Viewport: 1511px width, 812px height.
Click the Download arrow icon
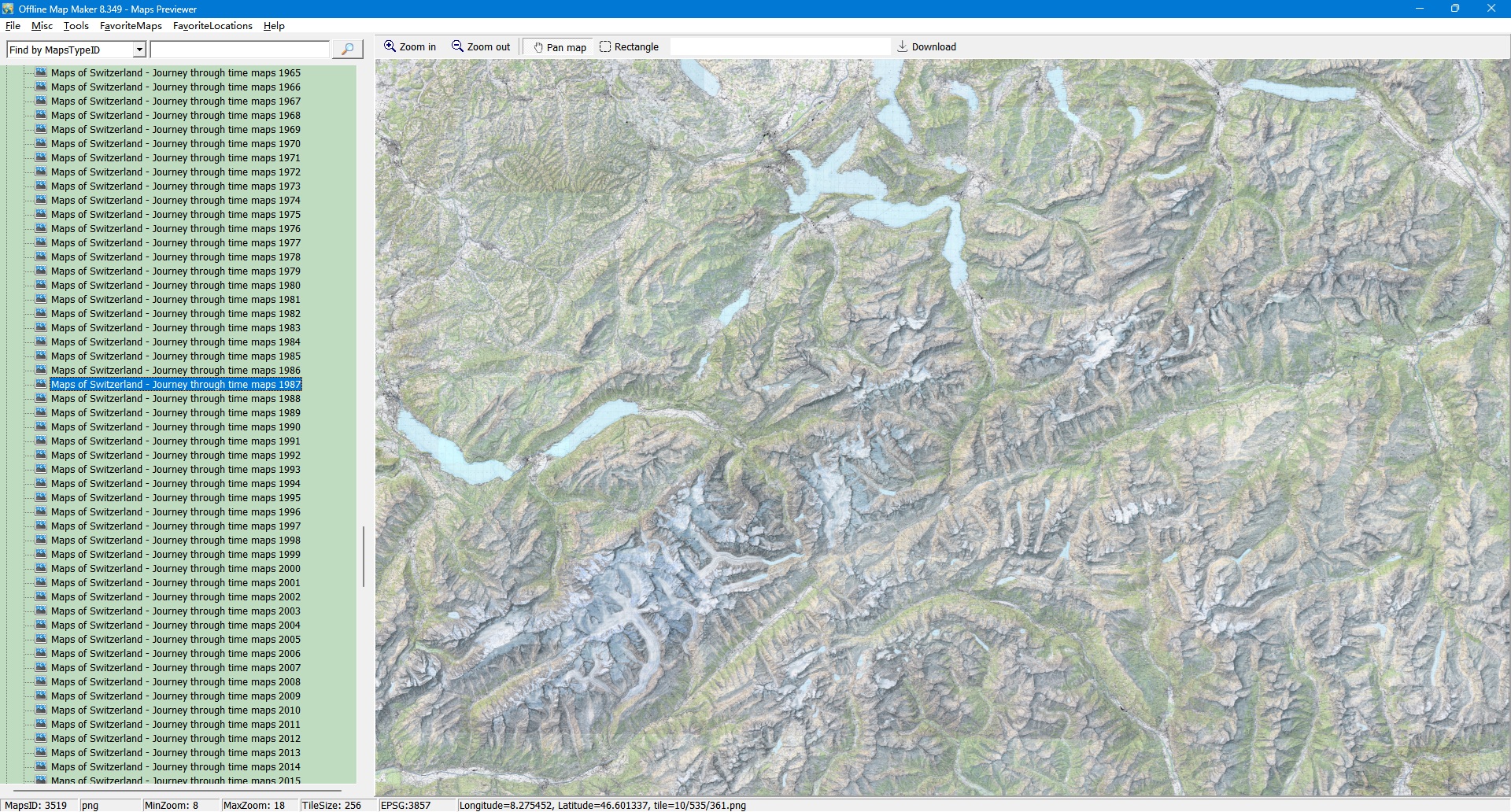tap(903, 46)
